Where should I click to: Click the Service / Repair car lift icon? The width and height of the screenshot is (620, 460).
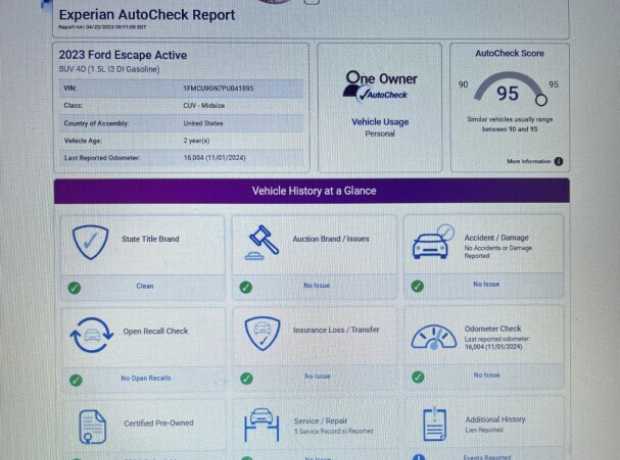click(261, 424)
